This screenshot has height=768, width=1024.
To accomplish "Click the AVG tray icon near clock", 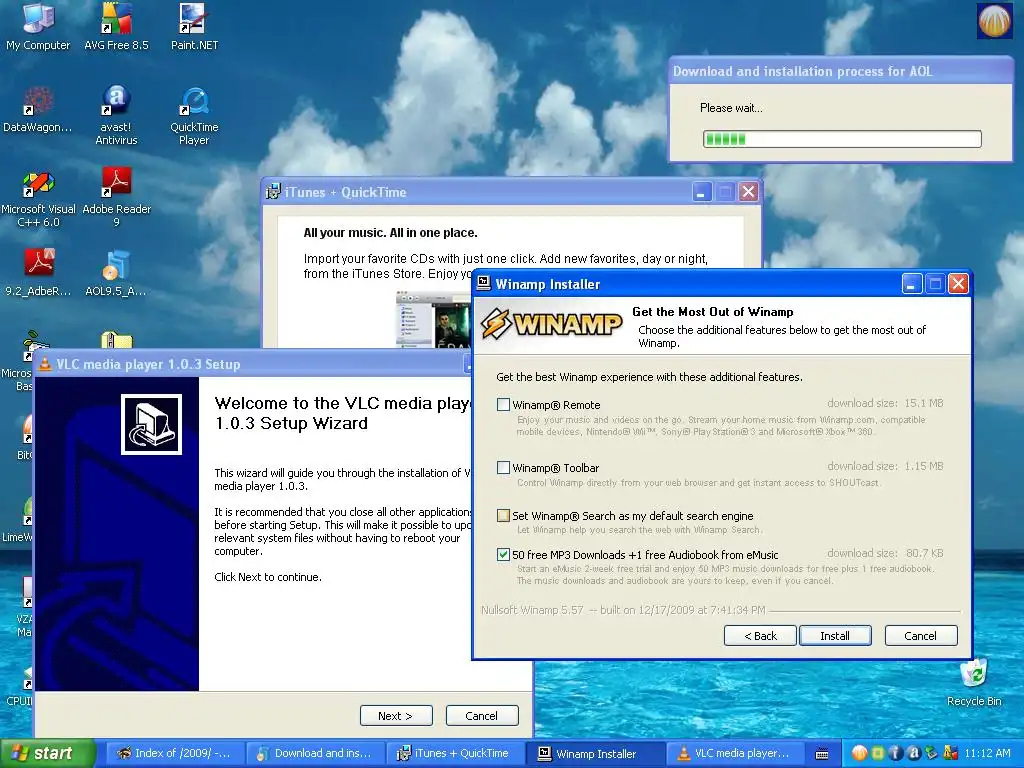I will tap(950, 753).
